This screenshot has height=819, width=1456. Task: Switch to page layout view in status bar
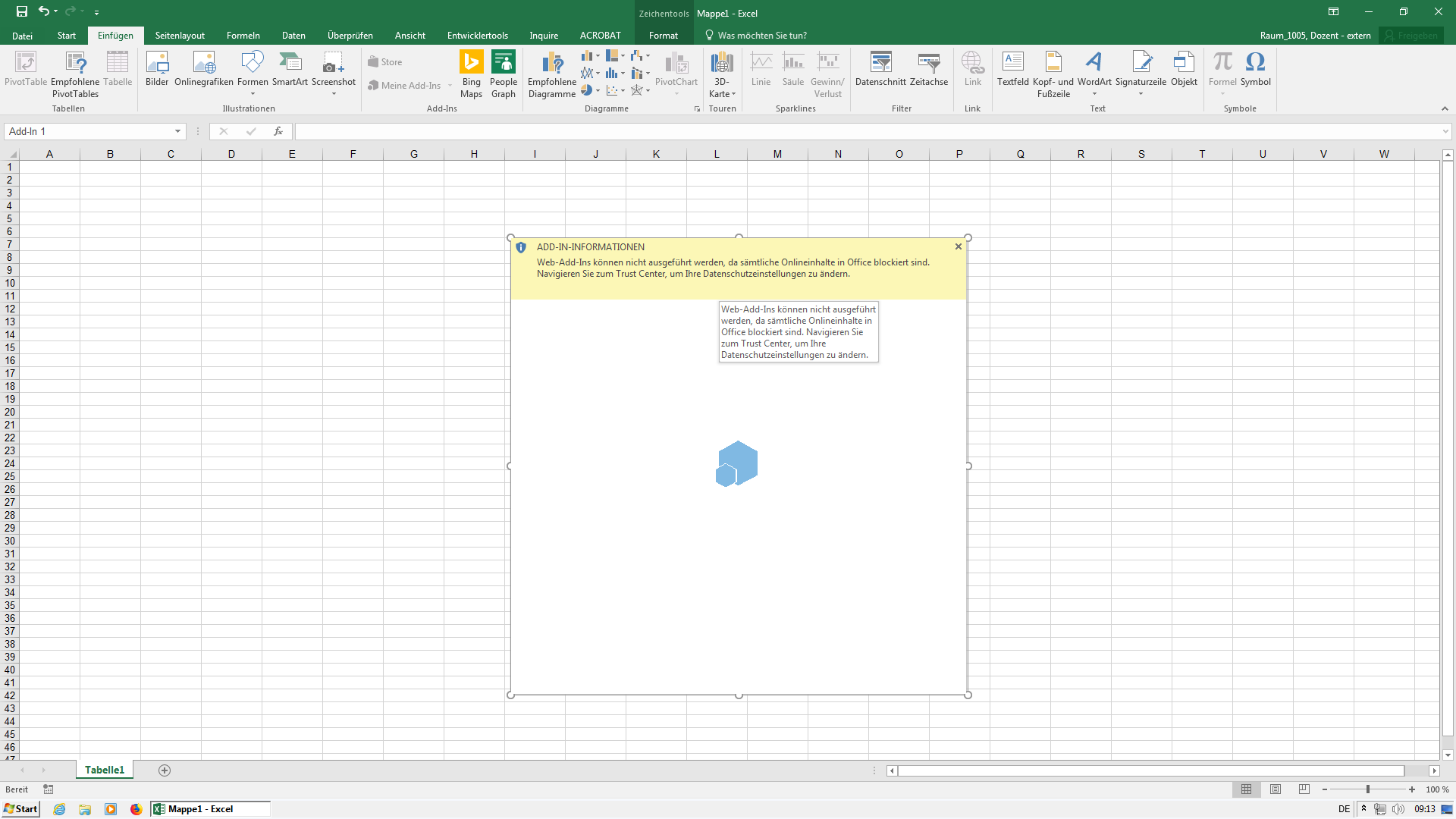(x=1276, y=789)
